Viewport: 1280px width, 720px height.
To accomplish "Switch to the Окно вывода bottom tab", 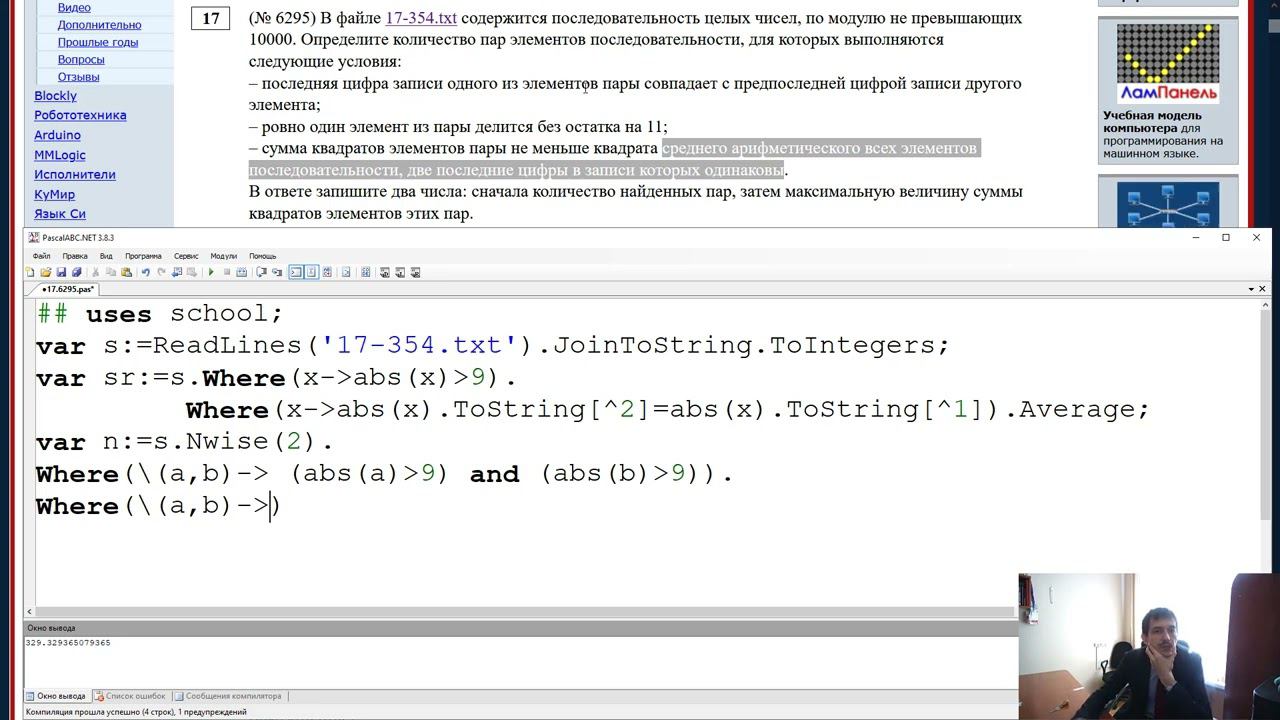I will tap(57, 696).
